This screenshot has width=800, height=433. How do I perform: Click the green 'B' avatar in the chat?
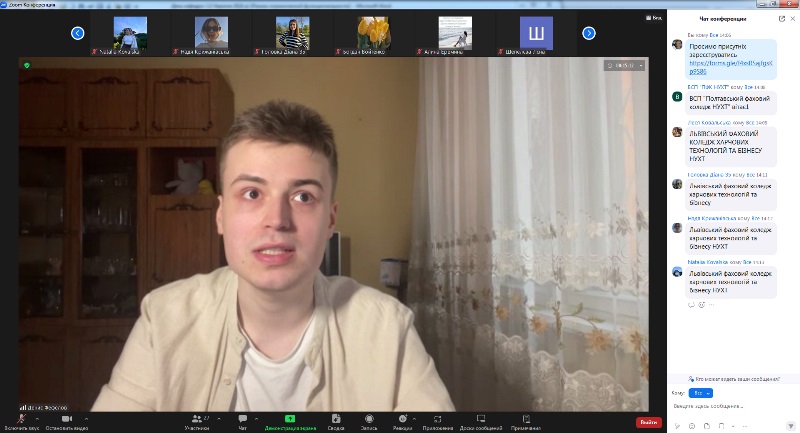point(677,97)
